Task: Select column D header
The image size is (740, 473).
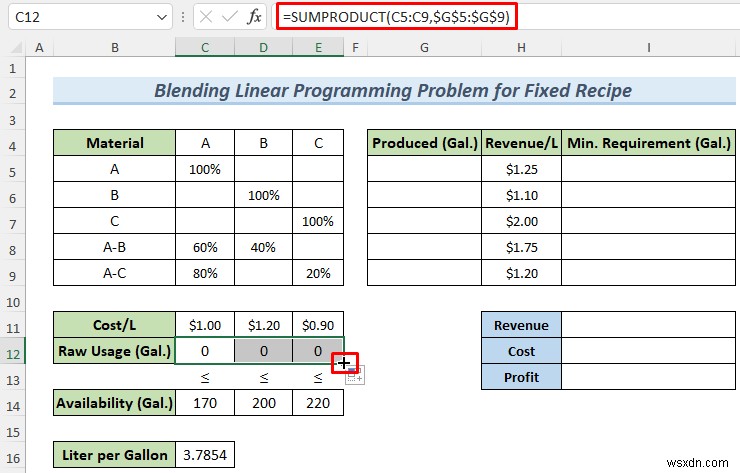Action: [263, 48]
